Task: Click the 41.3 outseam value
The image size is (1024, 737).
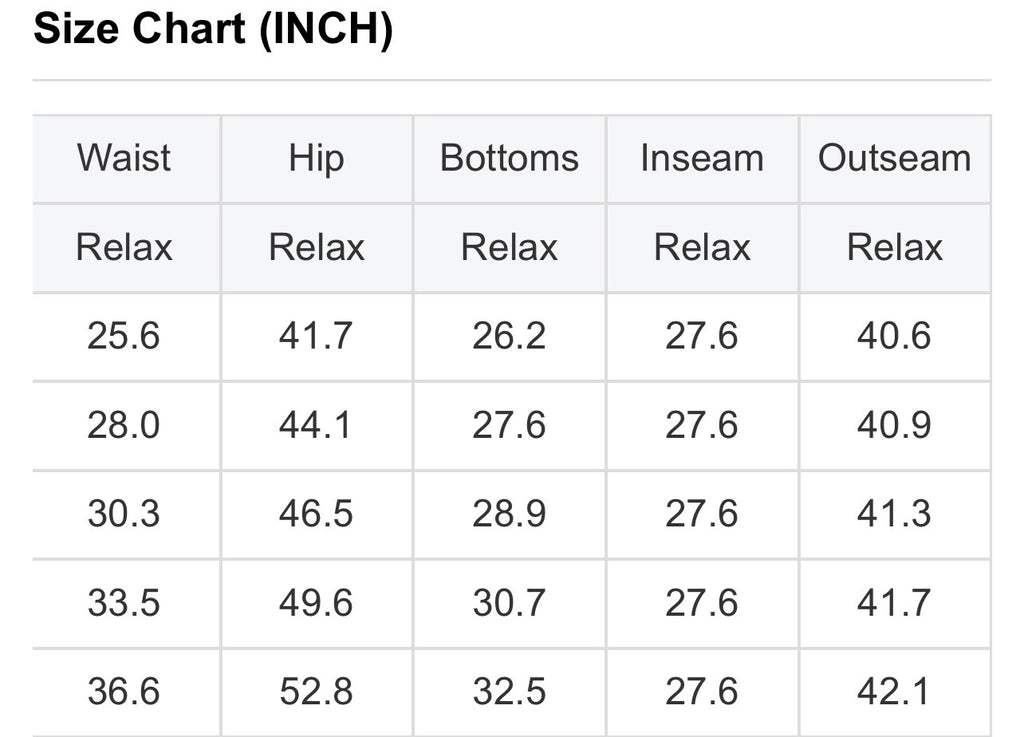Action: point(894,514)
